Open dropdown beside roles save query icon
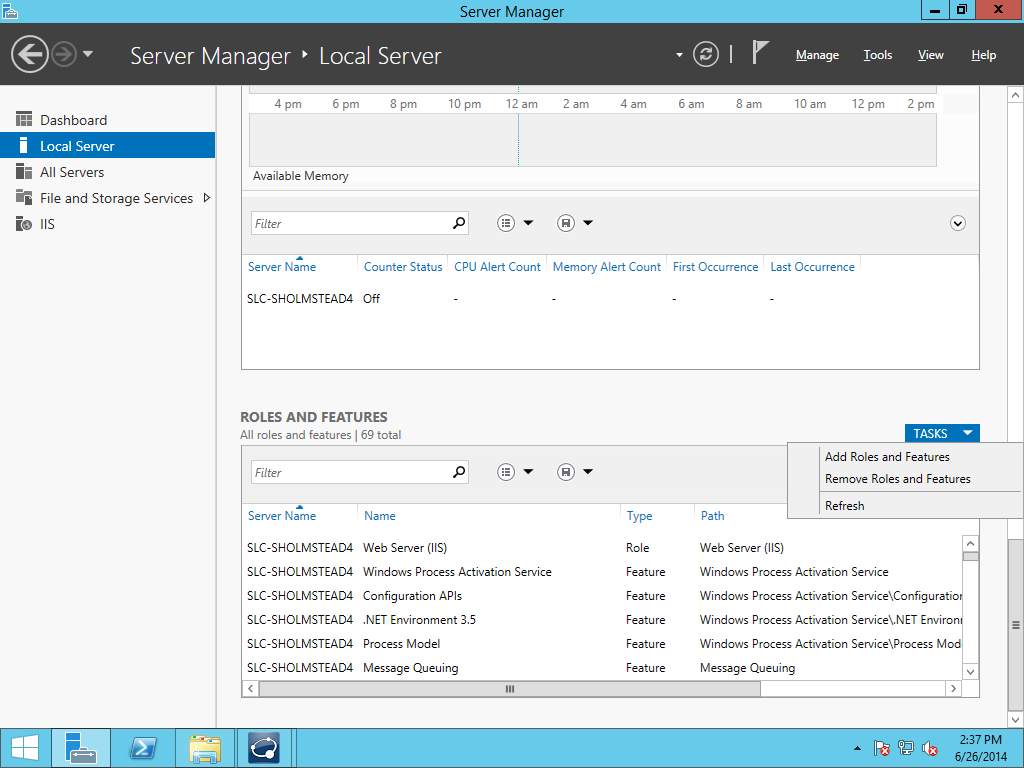Image resolution: width=1024 pixels, height=768 pixels. pos(588,472)
